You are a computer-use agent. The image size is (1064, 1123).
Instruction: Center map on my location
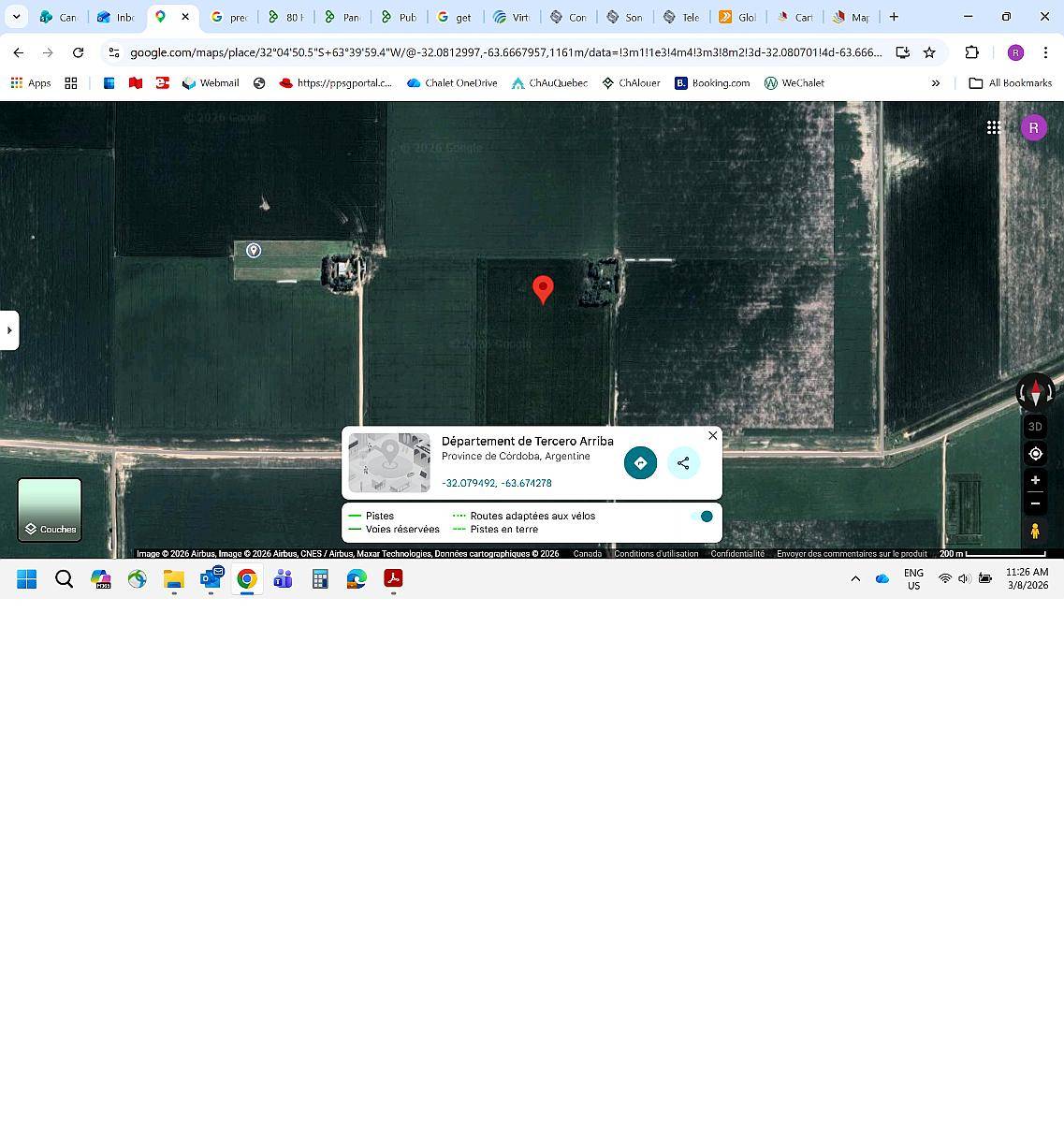point(1035,454)
